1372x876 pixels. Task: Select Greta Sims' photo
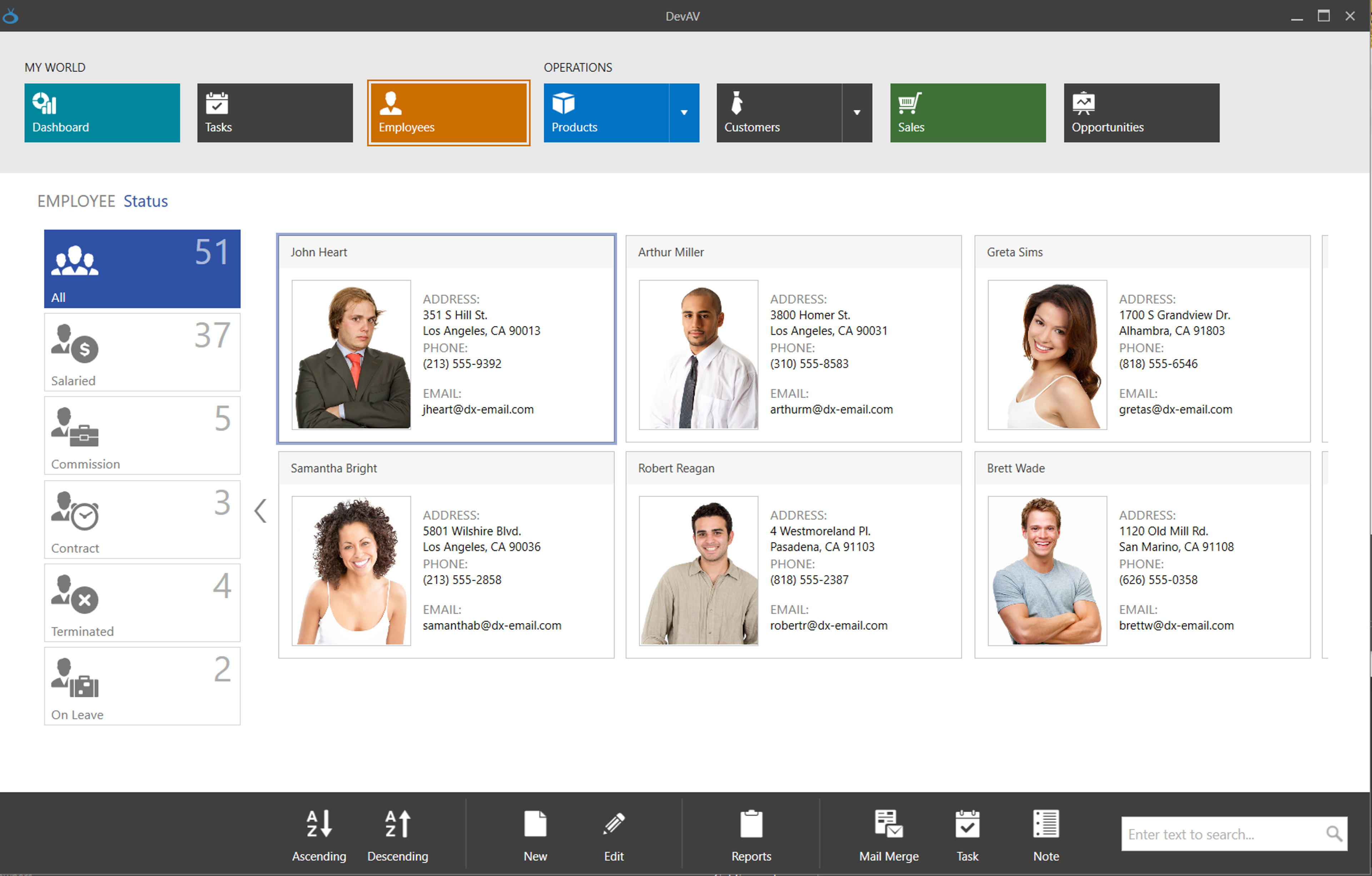tap(1048, 355)
